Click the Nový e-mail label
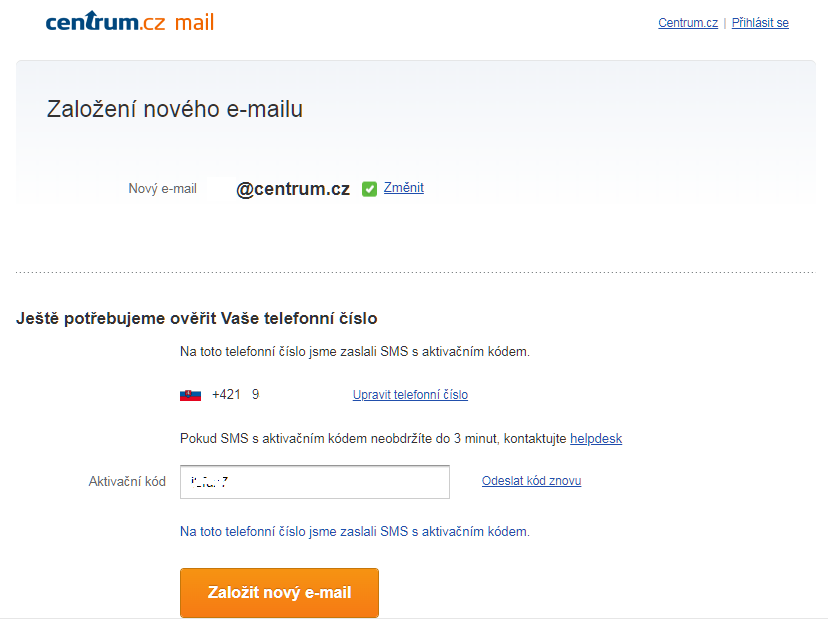This screenshot has width=835, height=635. point(162,189)
